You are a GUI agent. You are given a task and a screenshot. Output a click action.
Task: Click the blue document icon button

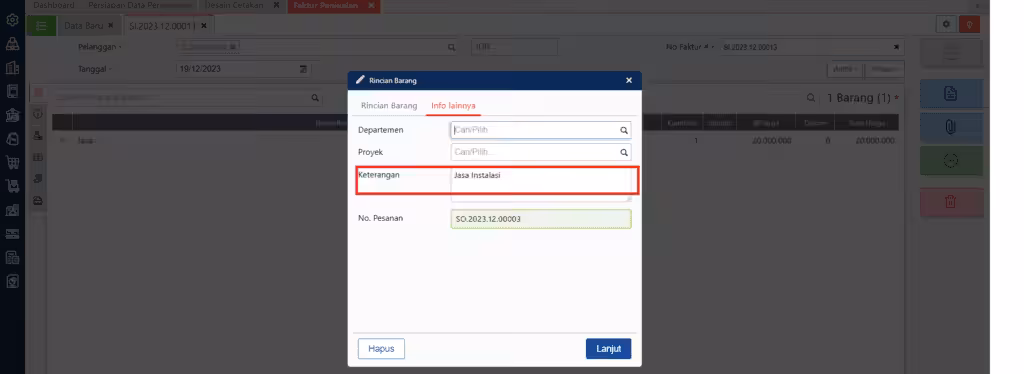[x=951, y=94]
